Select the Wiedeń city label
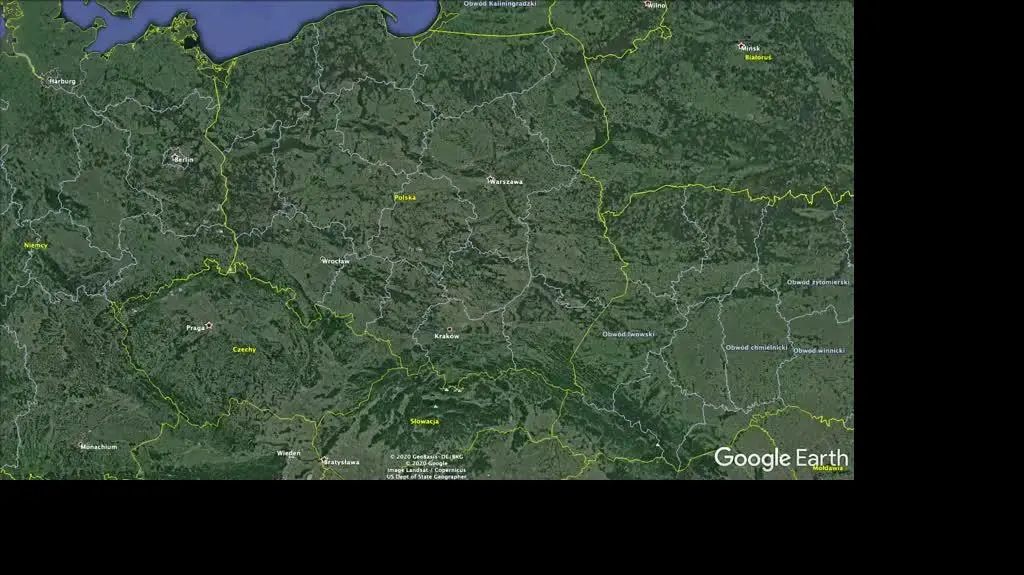The height and width of the screenshot is (575, 1024). click(x=289, y=453)
